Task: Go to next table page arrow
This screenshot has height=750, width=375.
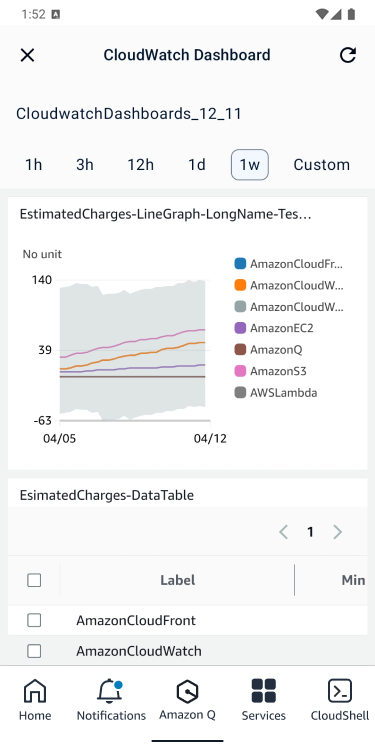Action: pyautogui.click(x=338, y=532)
